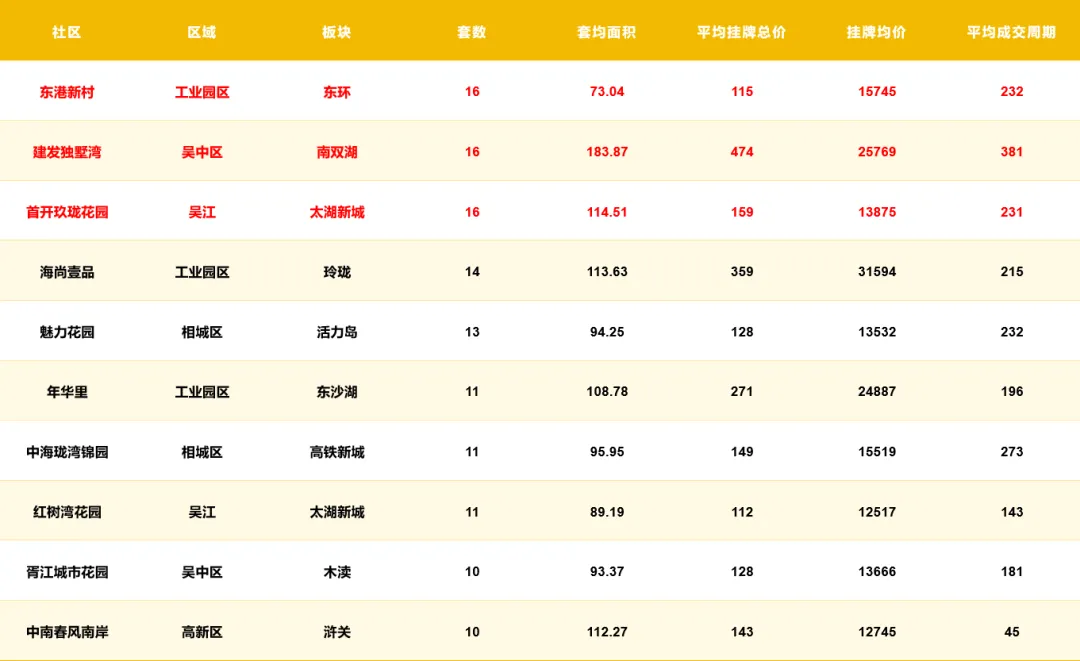Click 相城区 in the 魅力花园 row
This screenshot has width=1080, height=661.
(x=202, y=332)
